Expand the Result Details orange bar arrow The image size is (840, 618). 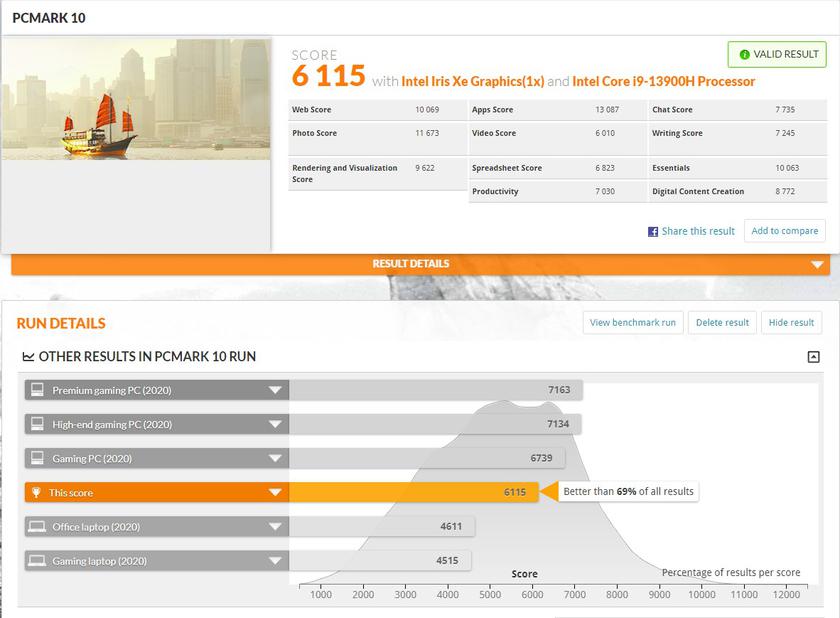point(818,265)
